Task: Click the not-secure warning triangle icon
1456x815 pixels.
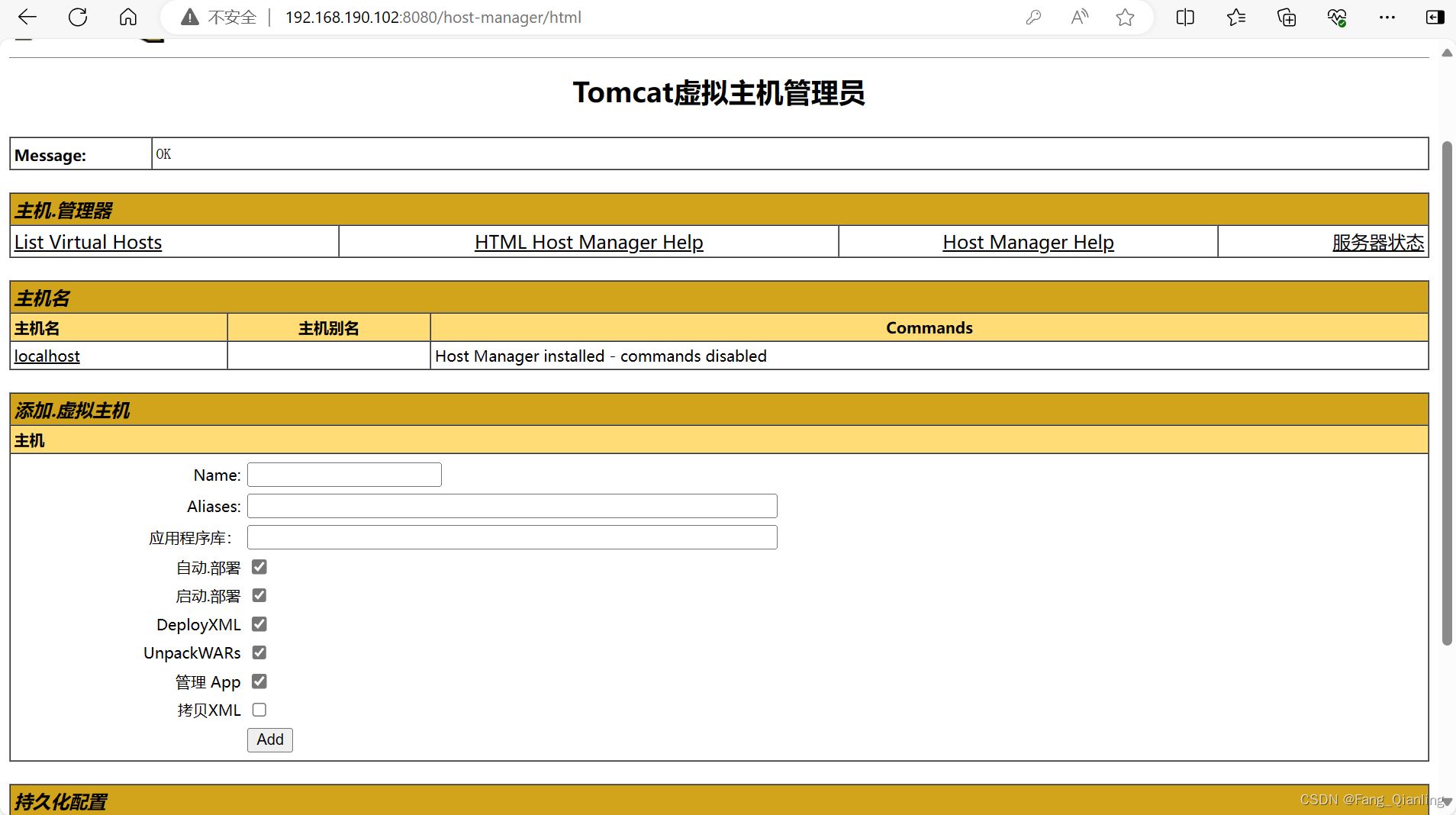Action: [189, 17]
